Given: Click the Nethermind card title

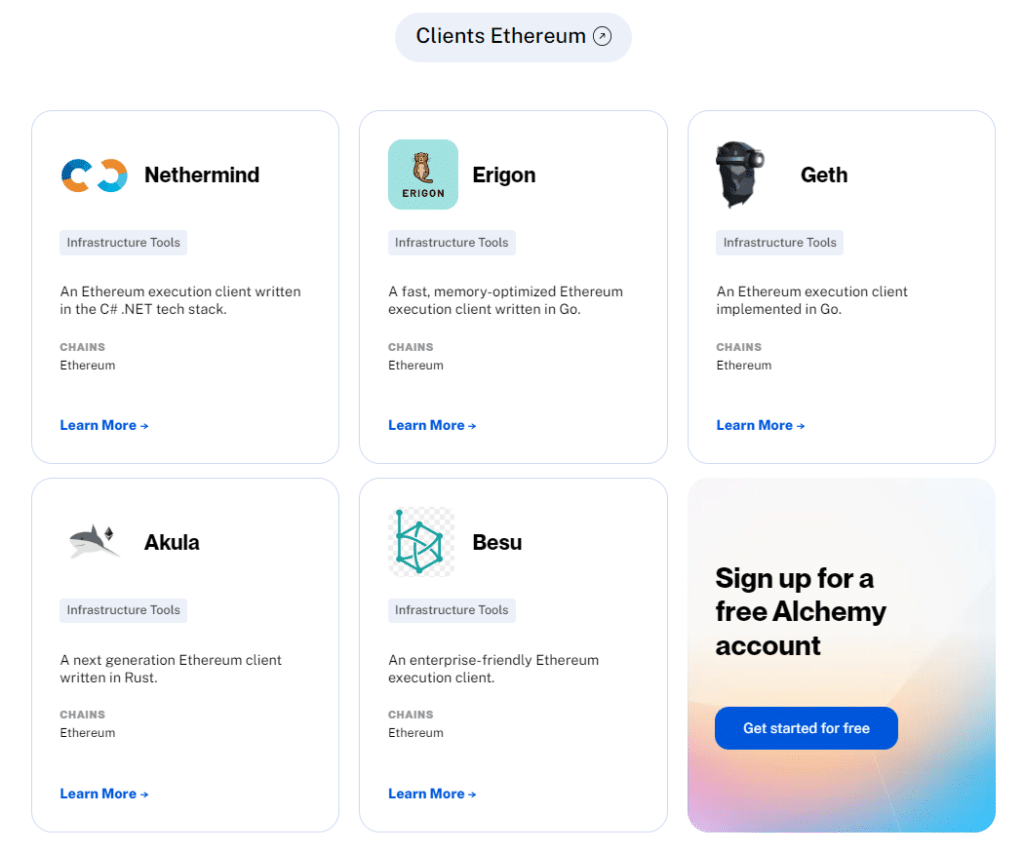Looking at the screenshot, I should (x=202, y=175).
